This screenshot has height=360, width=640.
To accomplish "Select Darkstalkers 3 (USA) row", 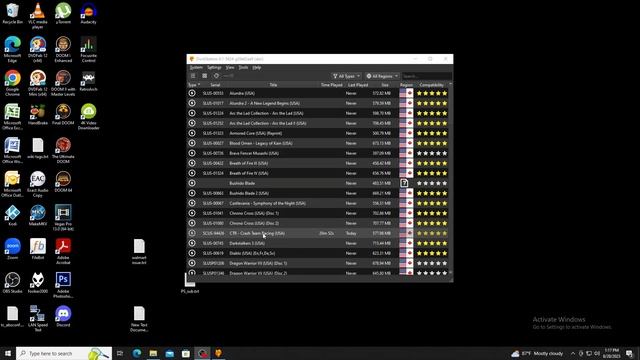I will click(x=318, y=243).
